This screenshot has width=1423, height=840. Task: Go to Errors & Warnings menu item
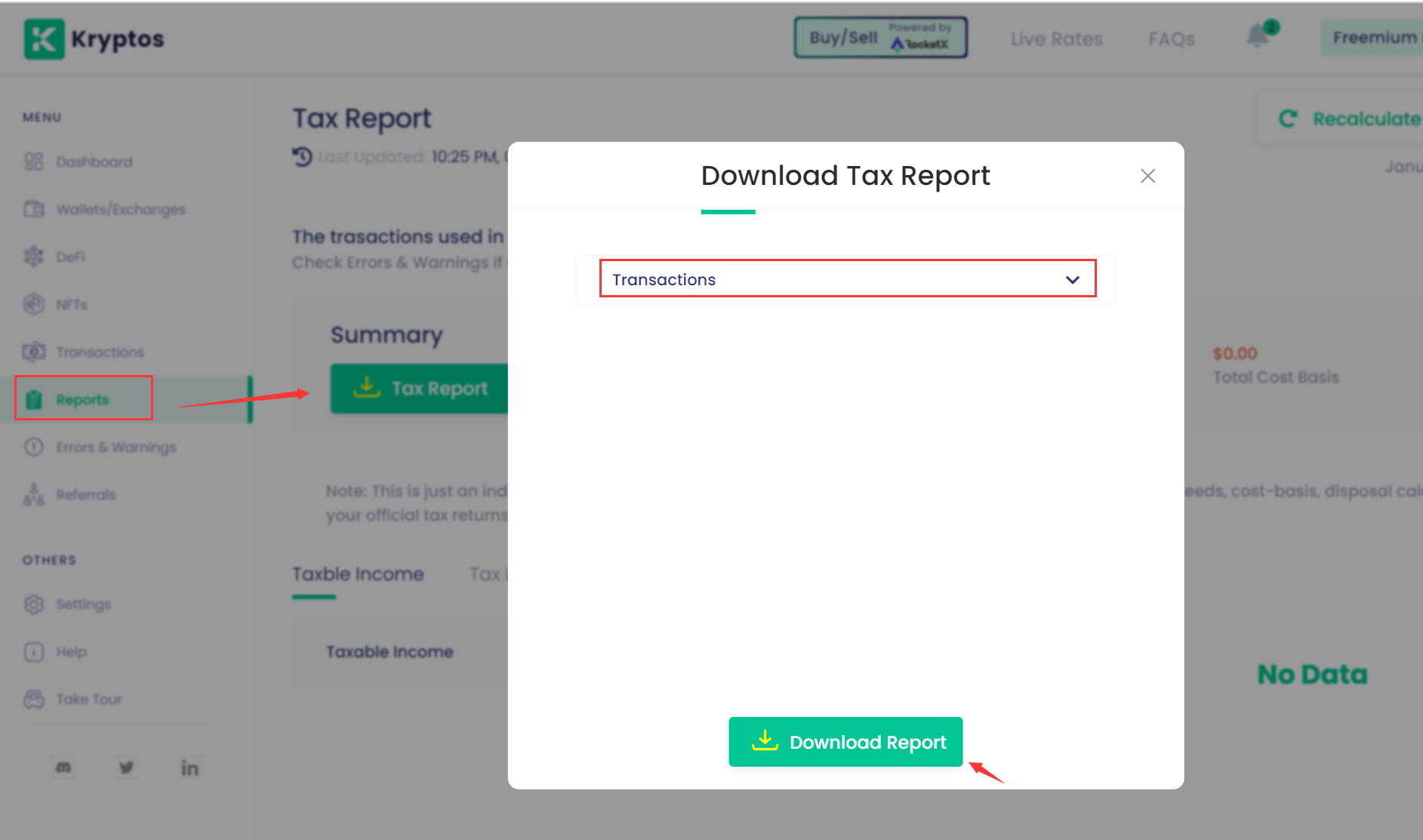pos(116,447)
